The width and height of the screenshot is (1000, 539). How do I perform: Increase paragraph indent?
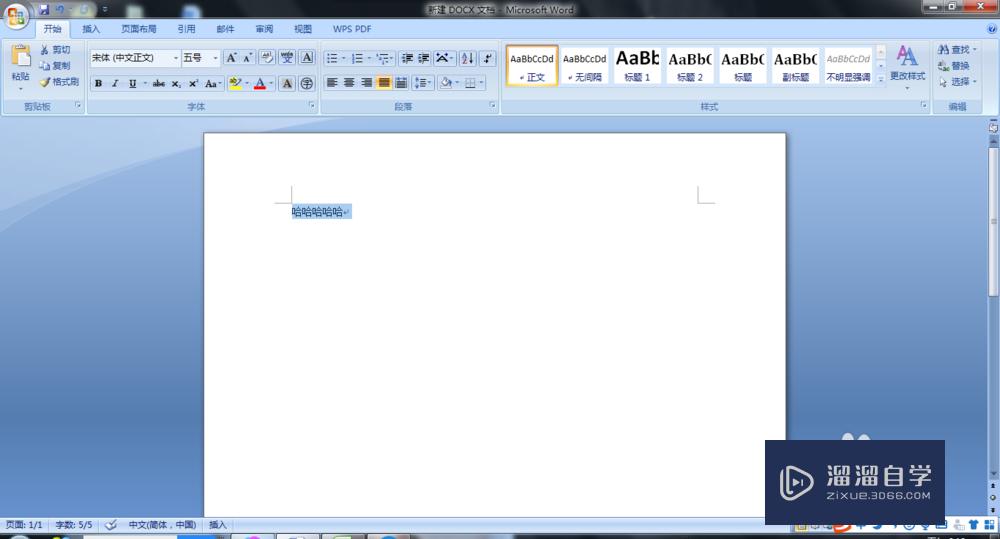point(423,58)
